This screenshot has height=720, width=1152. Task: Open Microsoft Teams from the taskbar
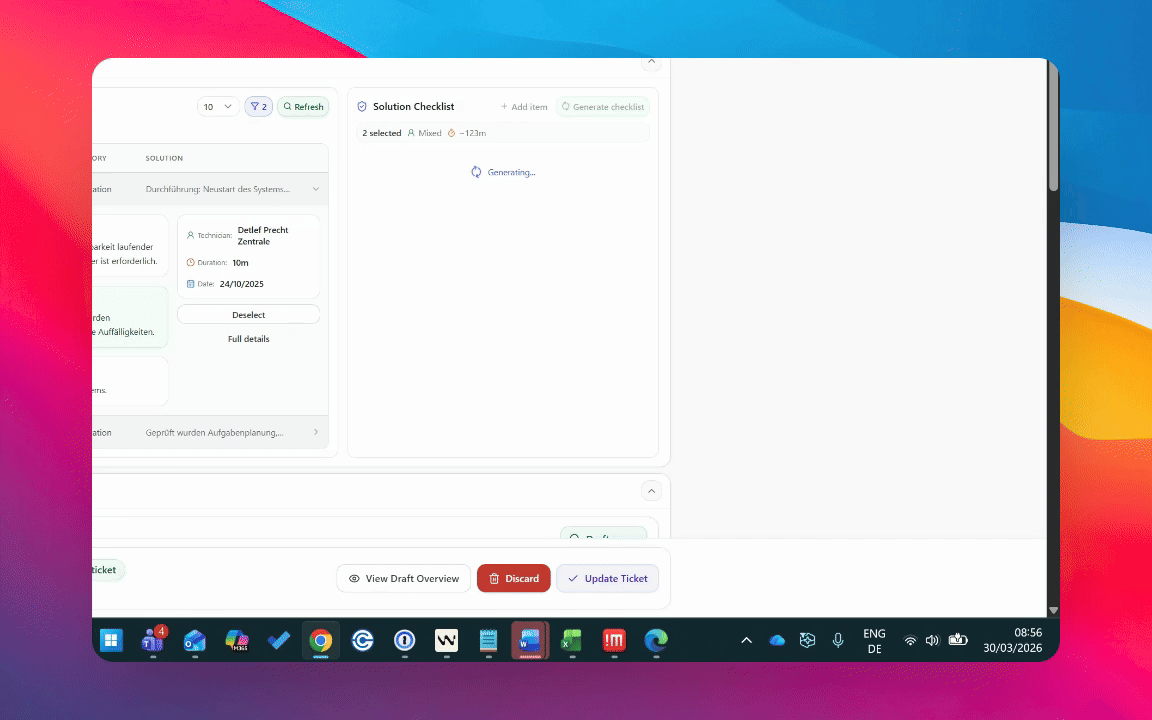153,641
